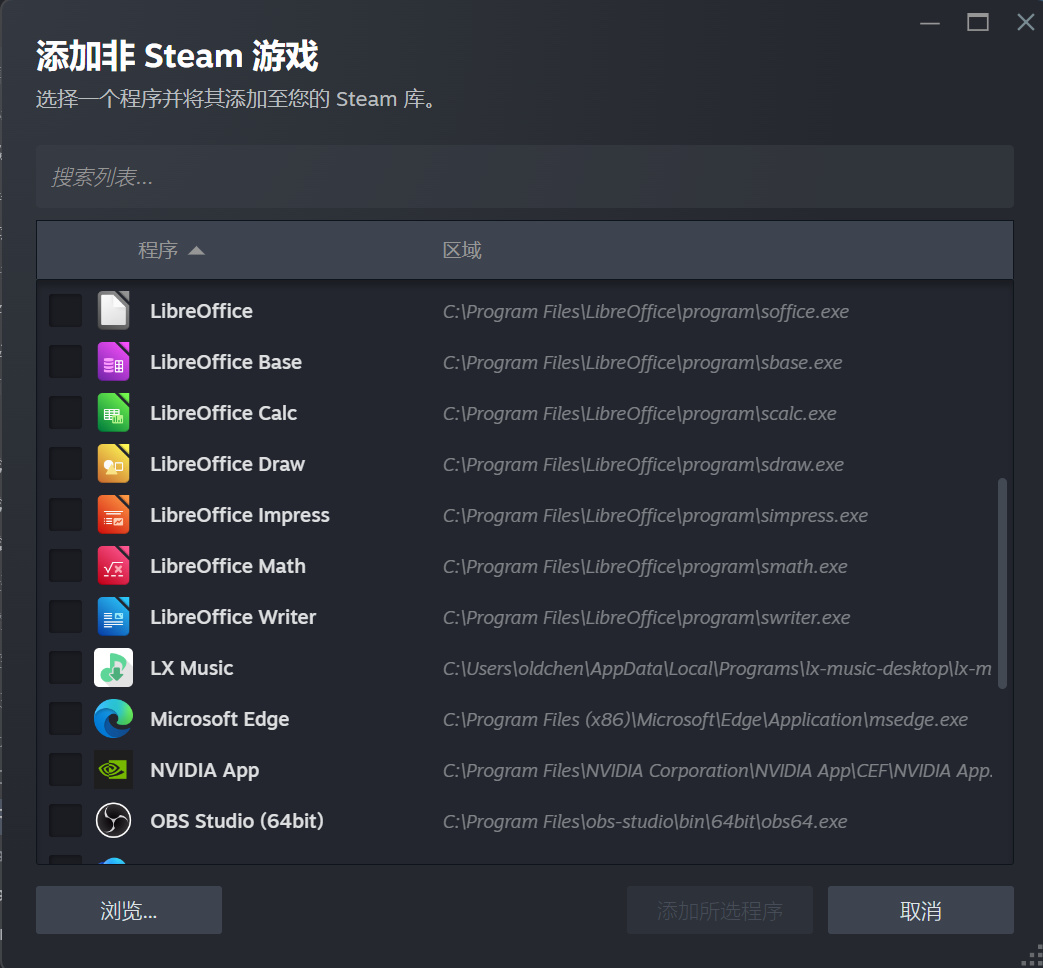Click the 区域 column header
Image resolution: width=1043 pixels, height=968 pixels.
(462, 250)
